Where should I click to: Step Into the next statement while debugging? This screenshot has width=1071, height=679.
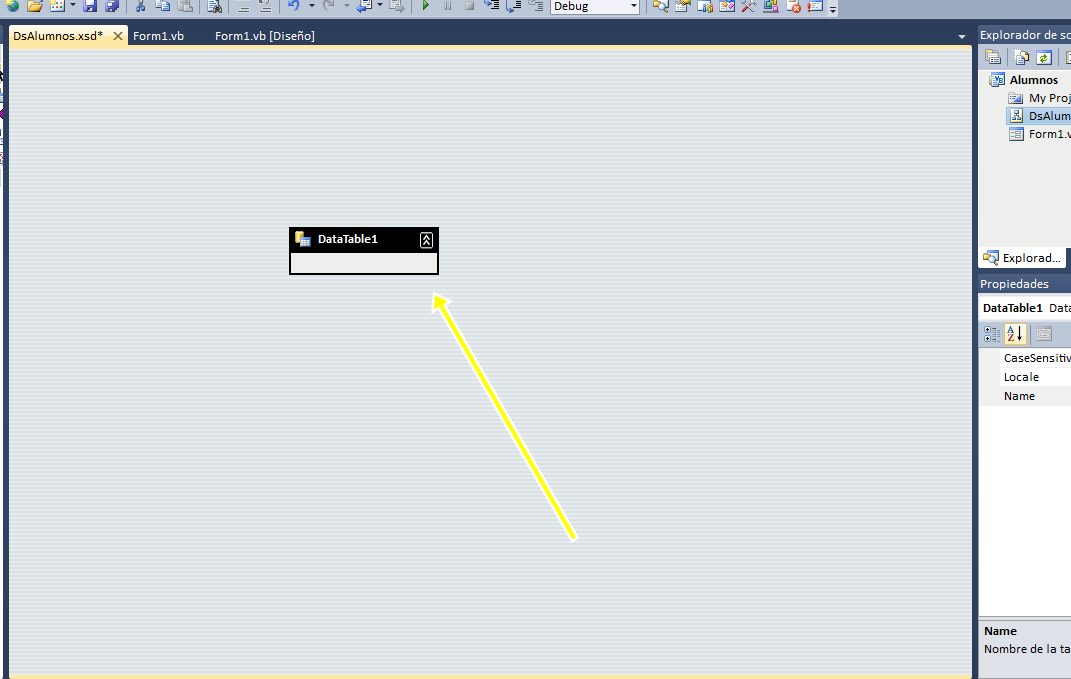pos(492,8)
